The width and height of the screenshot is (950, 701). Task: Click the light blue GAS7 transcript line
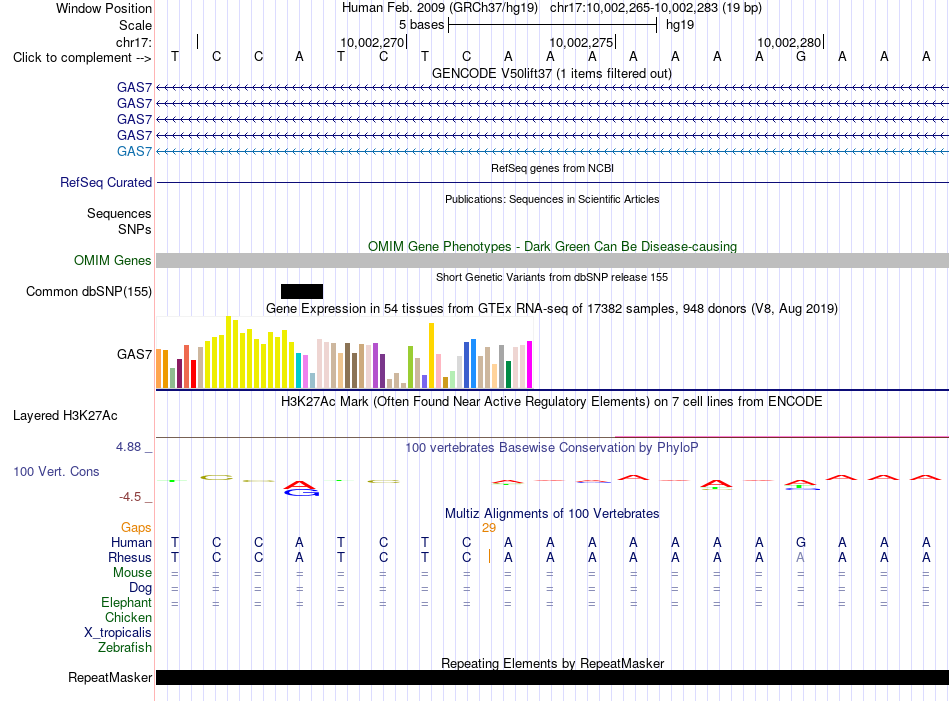pyautogui.click(x=552, y=151)
